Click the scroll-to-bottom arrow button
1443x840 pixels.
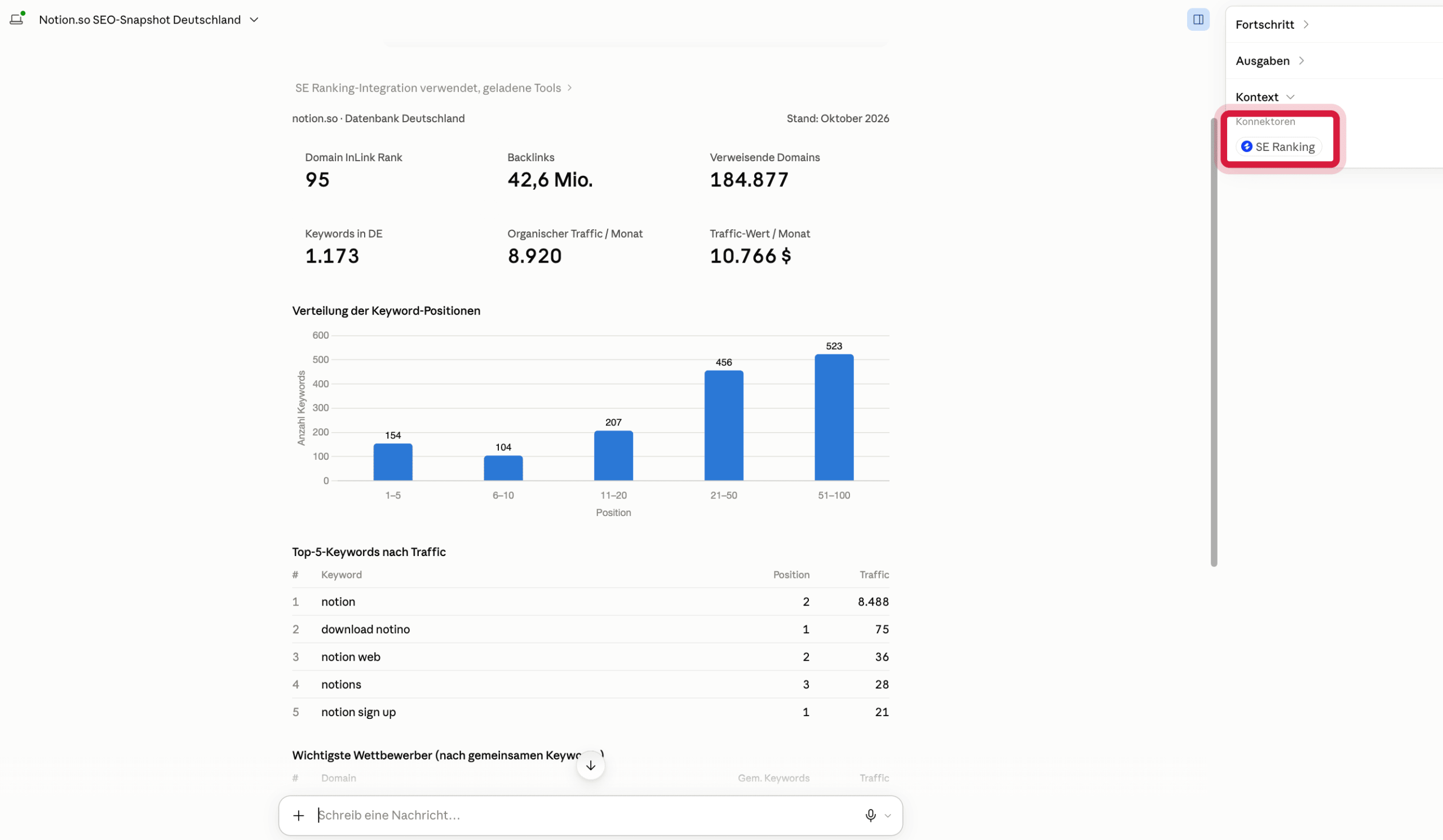click(x=590, y=766)
